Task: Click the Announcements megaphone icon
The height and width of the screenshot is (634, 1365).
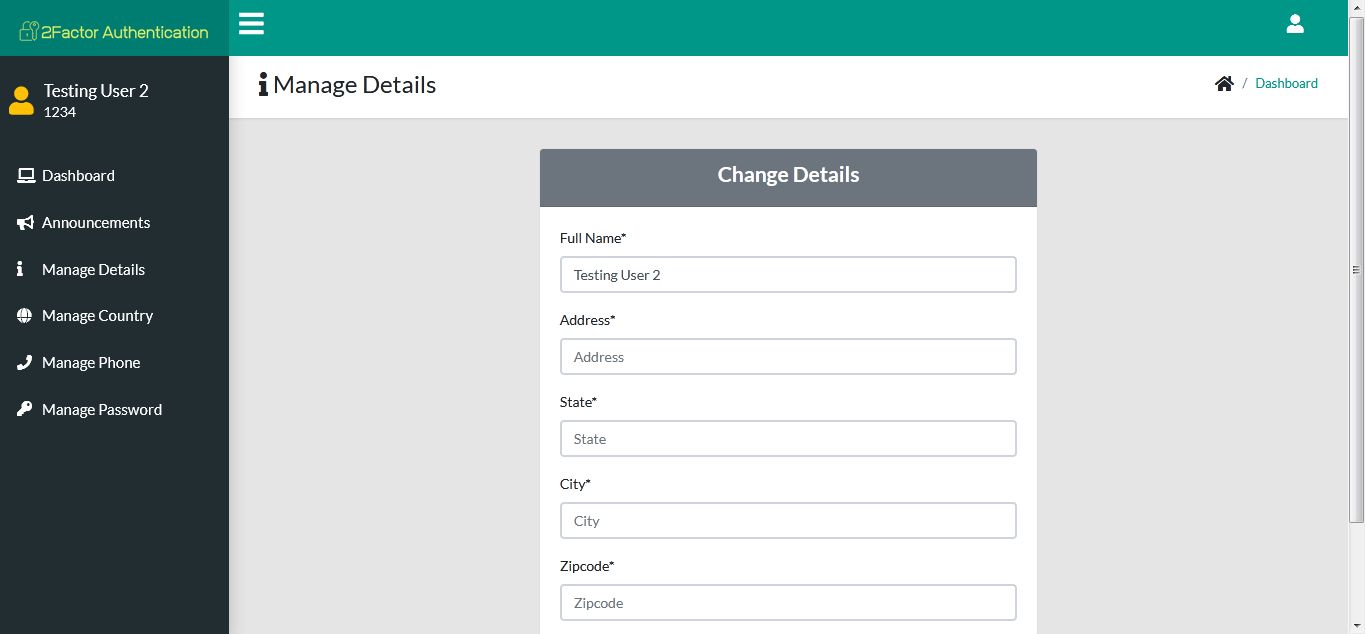Action: click(x=24, y=221)
